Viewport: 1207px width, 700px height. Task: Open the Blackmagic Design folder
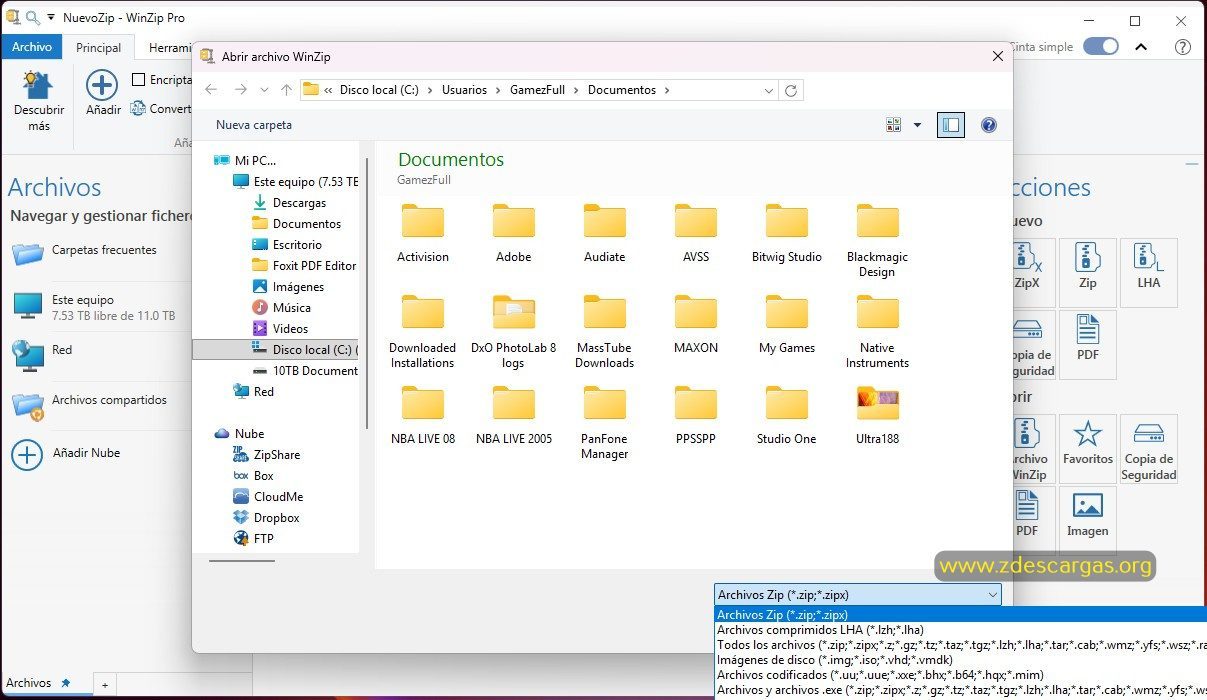[x=877, y=240]
